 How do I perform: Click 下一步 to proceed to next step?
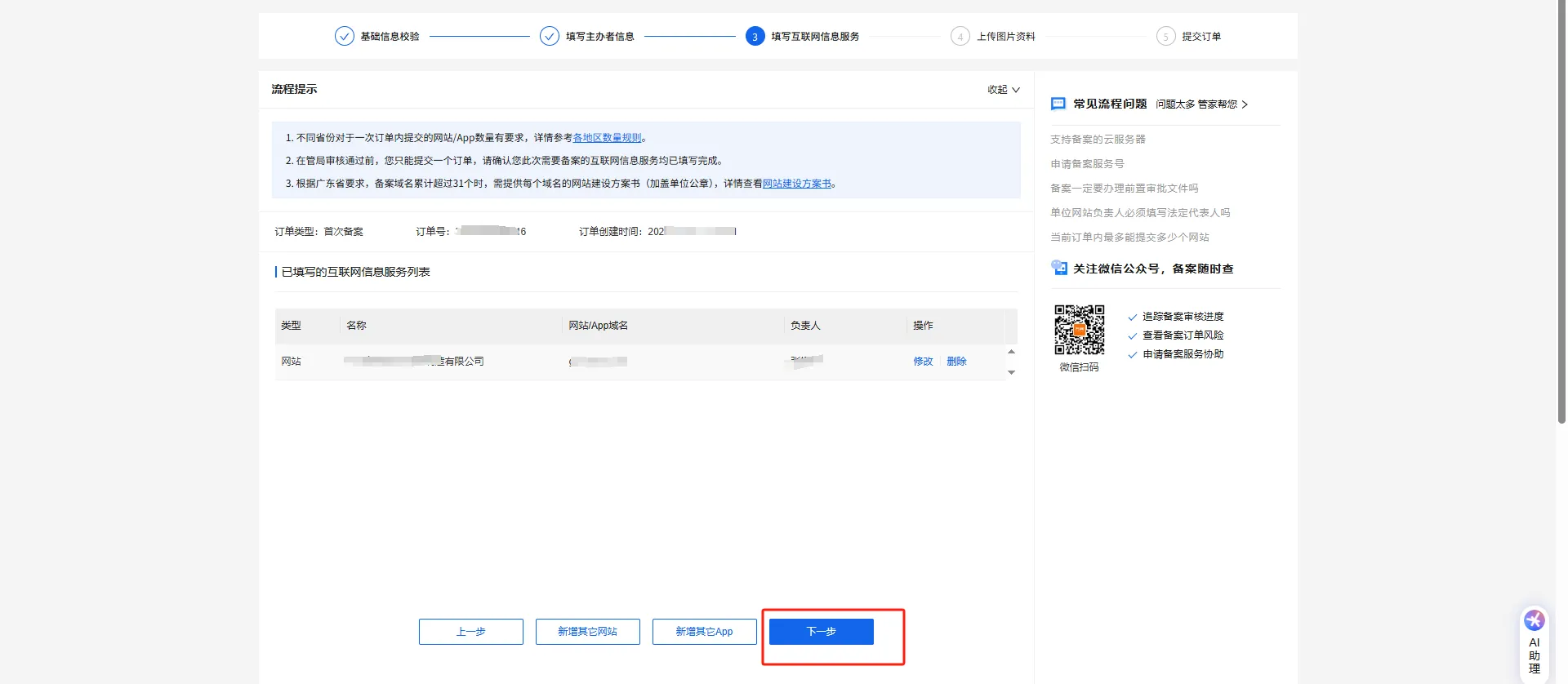(x=821, y=632)
